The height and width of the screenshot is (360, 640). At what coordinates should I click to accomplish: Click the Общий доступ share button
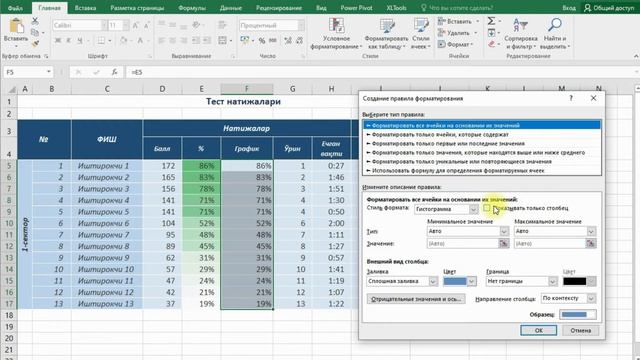coord(610,8)
